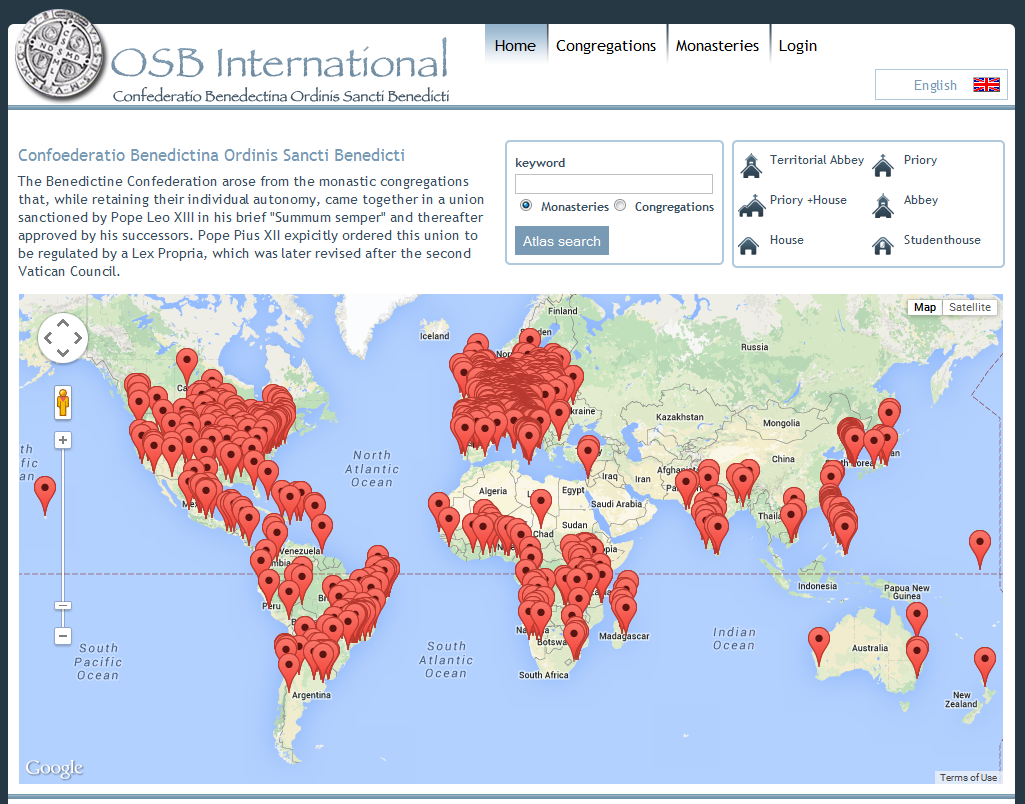Click the Atlas search button
This screenshot has height=804, width=1025.
tap(562, 241)
